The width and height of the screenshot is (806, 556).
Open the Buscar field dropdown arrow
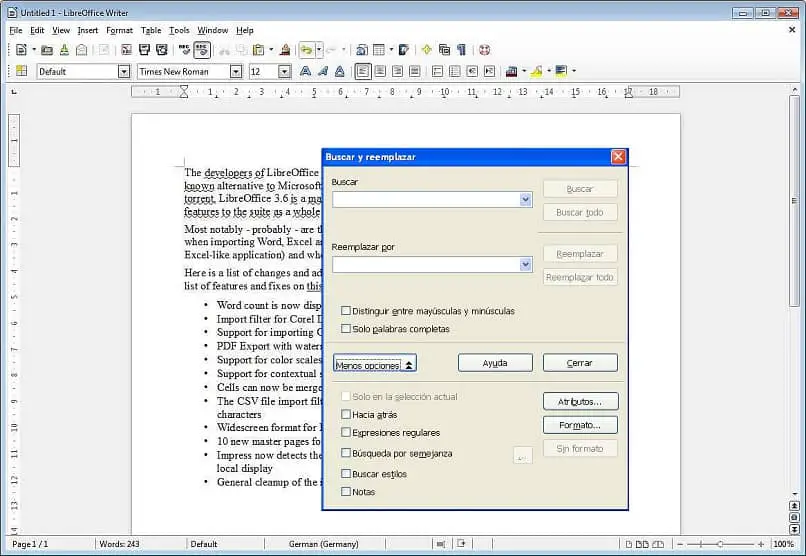click(x=526, y=200)
